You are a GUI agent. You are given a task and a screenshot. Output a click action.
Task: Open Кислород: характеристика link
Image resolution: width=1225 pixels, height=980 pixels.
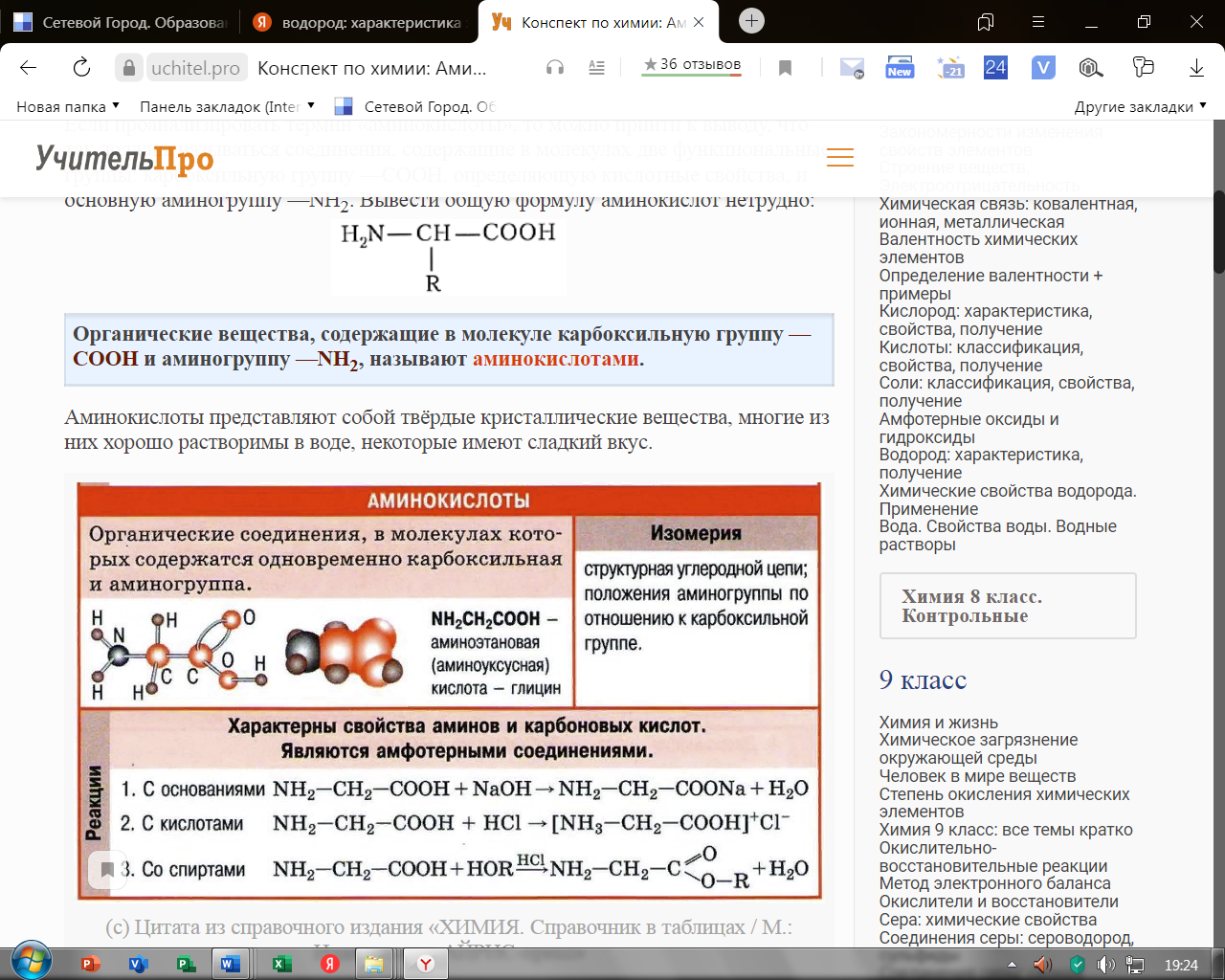tap(985, 320)
